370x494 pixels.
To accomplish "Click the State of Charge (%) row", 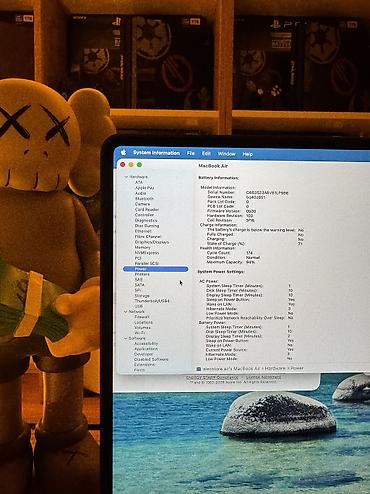I will pyautogui.click(x=255, y=244).
